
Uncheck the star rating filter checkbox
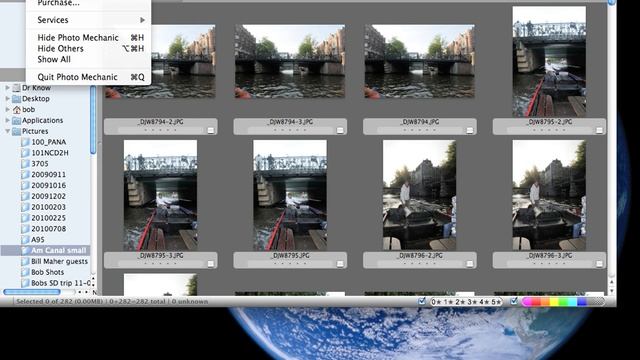click(x=422, y=302)
